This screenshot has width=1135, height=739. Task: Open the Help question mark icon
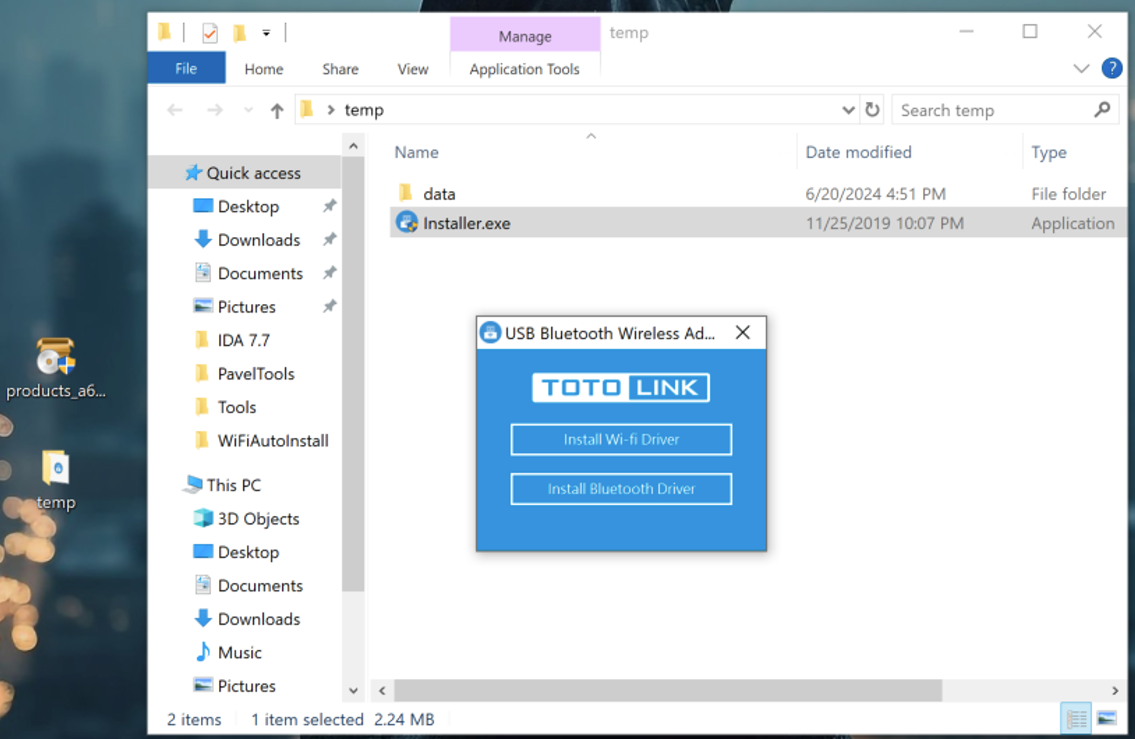[x=1111, y=68]
